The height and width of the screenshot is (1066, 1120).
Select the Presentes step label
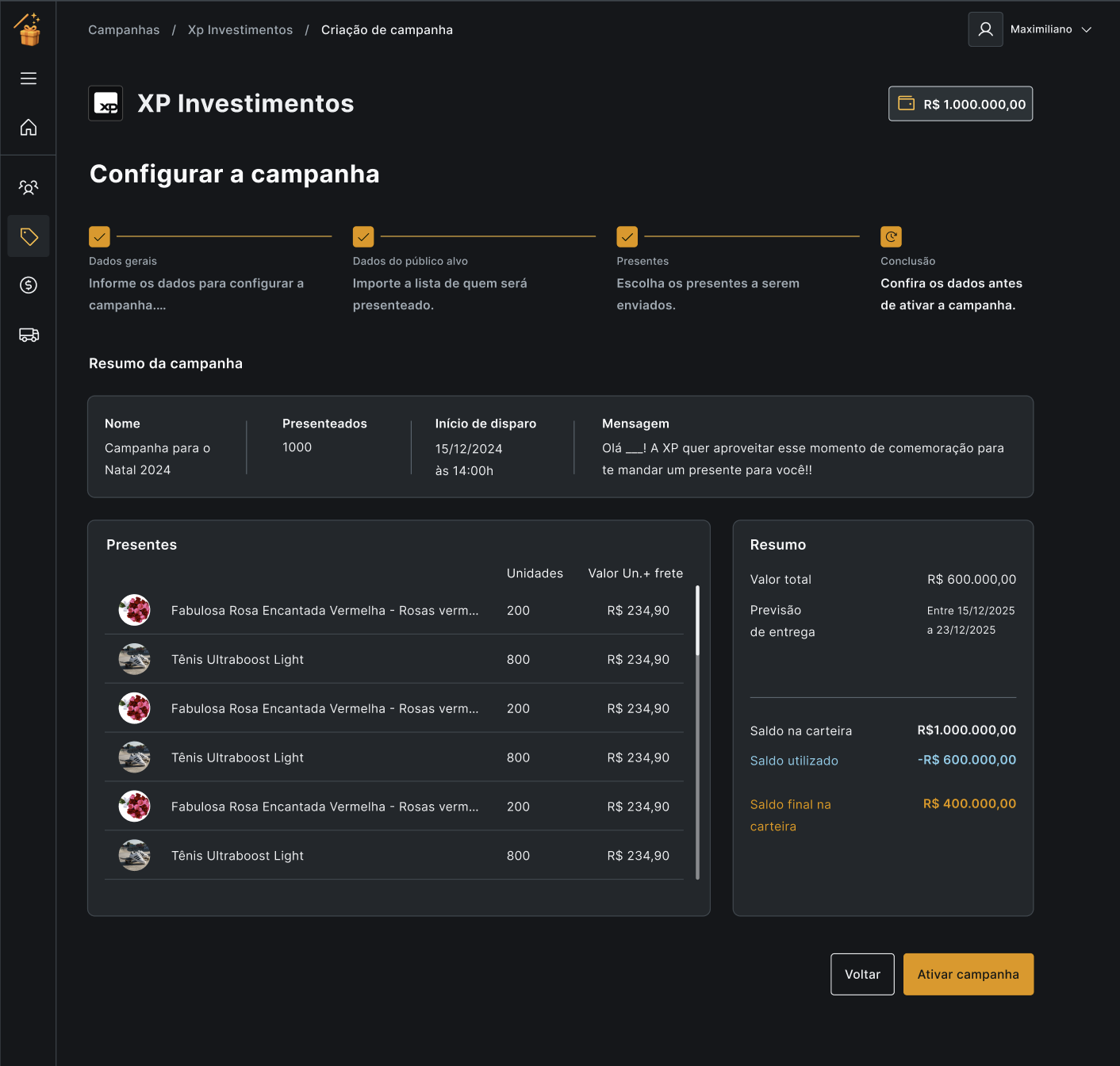point(642,261)
